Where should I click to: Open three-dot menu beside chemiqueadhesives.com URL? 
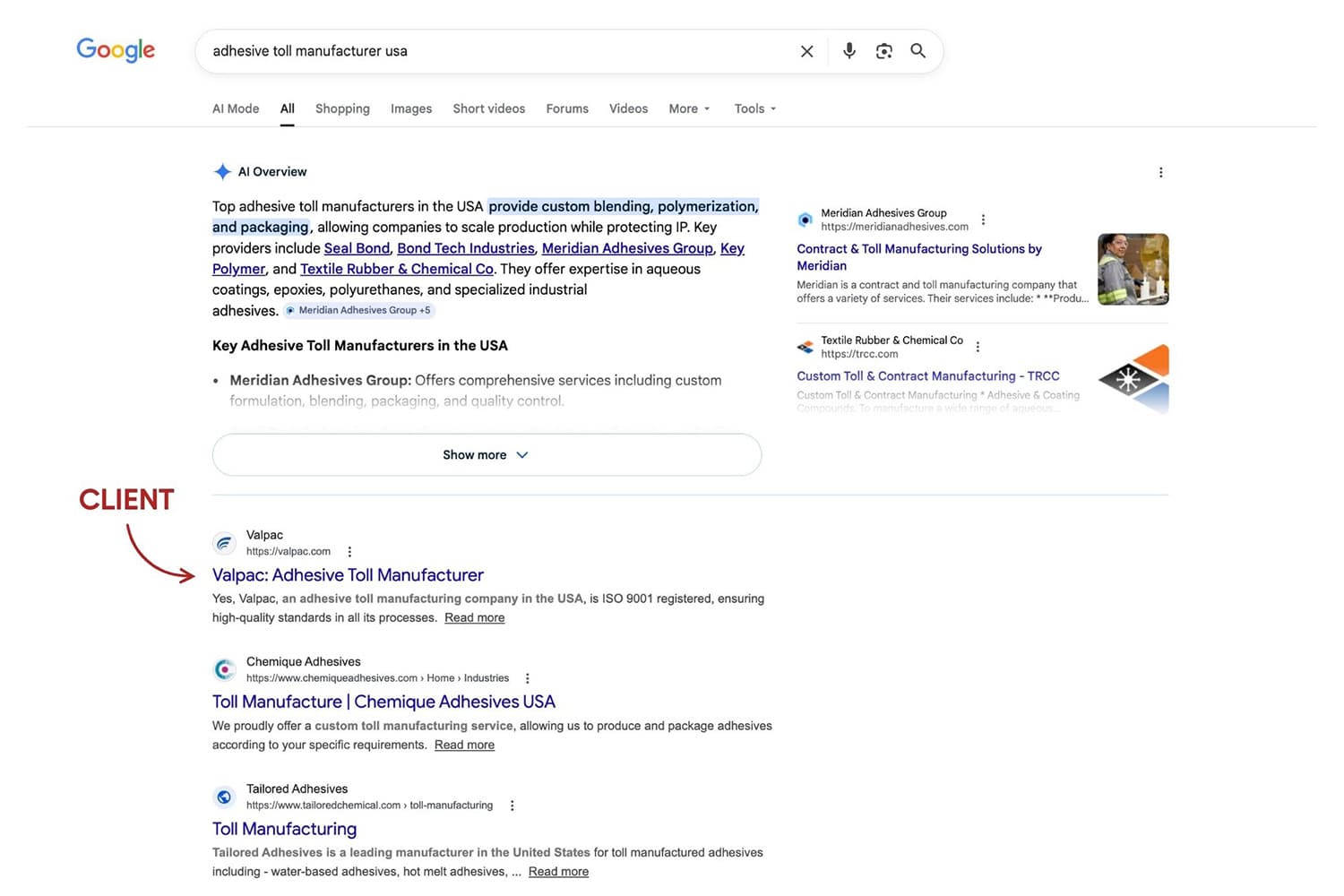click(x=527, y=678)
